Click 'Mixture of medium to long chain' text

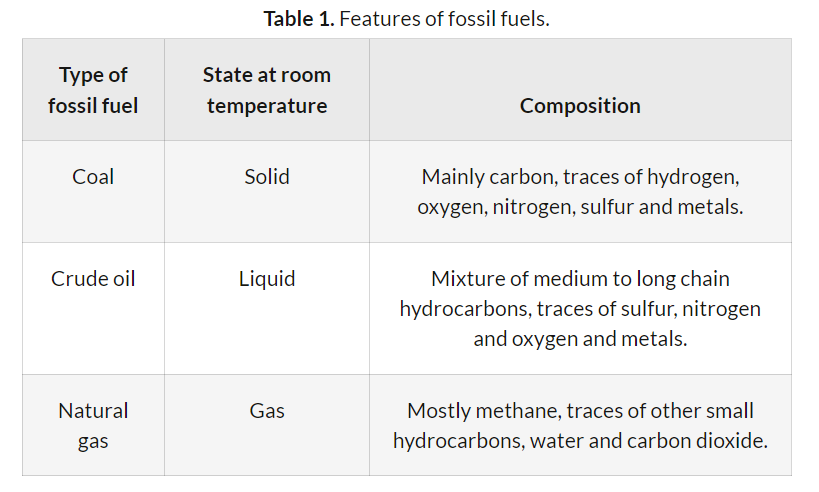pos(580,278)
